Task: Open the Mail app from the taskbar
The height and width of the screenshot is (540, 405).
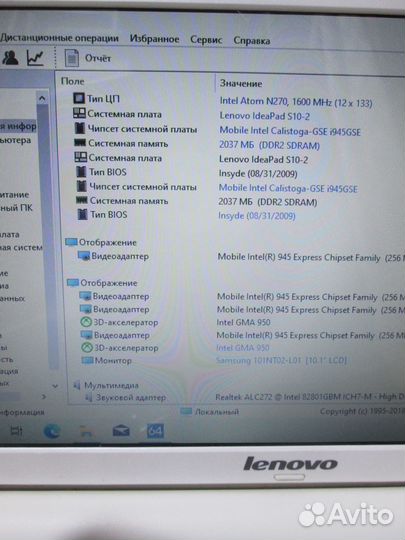Action: click(121, 430)
